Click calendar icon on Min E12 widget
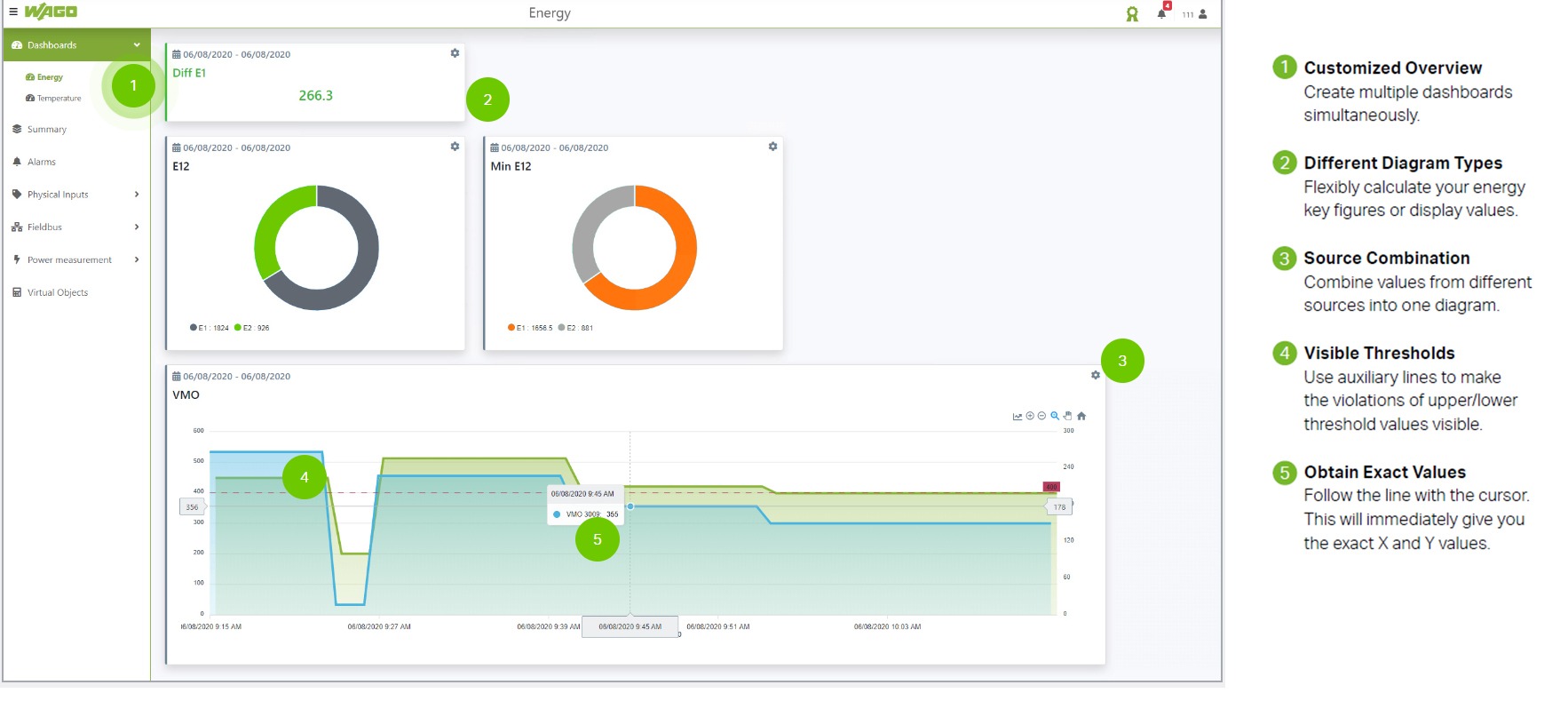The width and height of the screenshot is (1568, 701). 495,147
